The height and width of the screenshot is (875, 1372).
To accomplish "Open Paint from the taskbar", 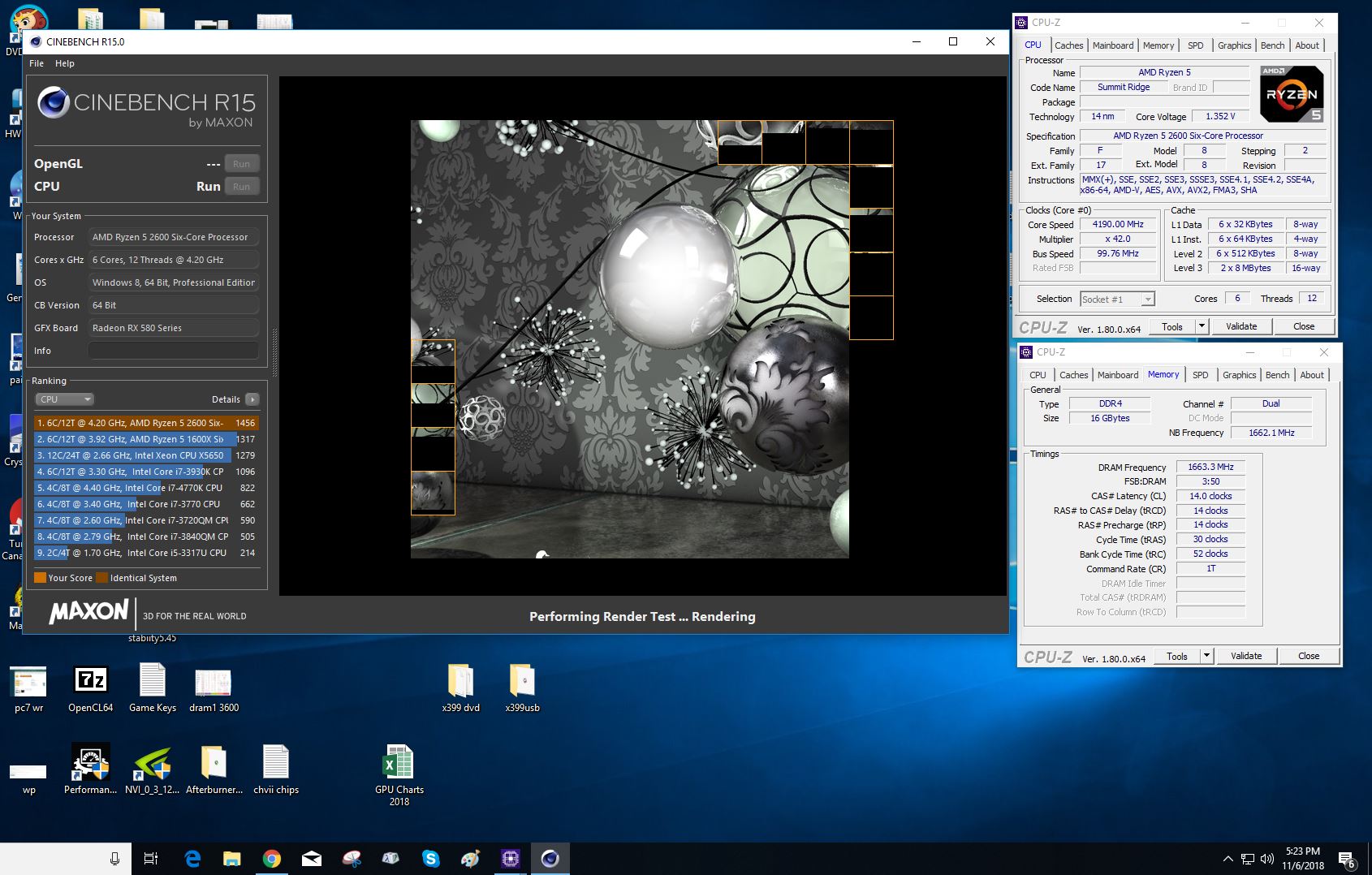I will point(470,859).
